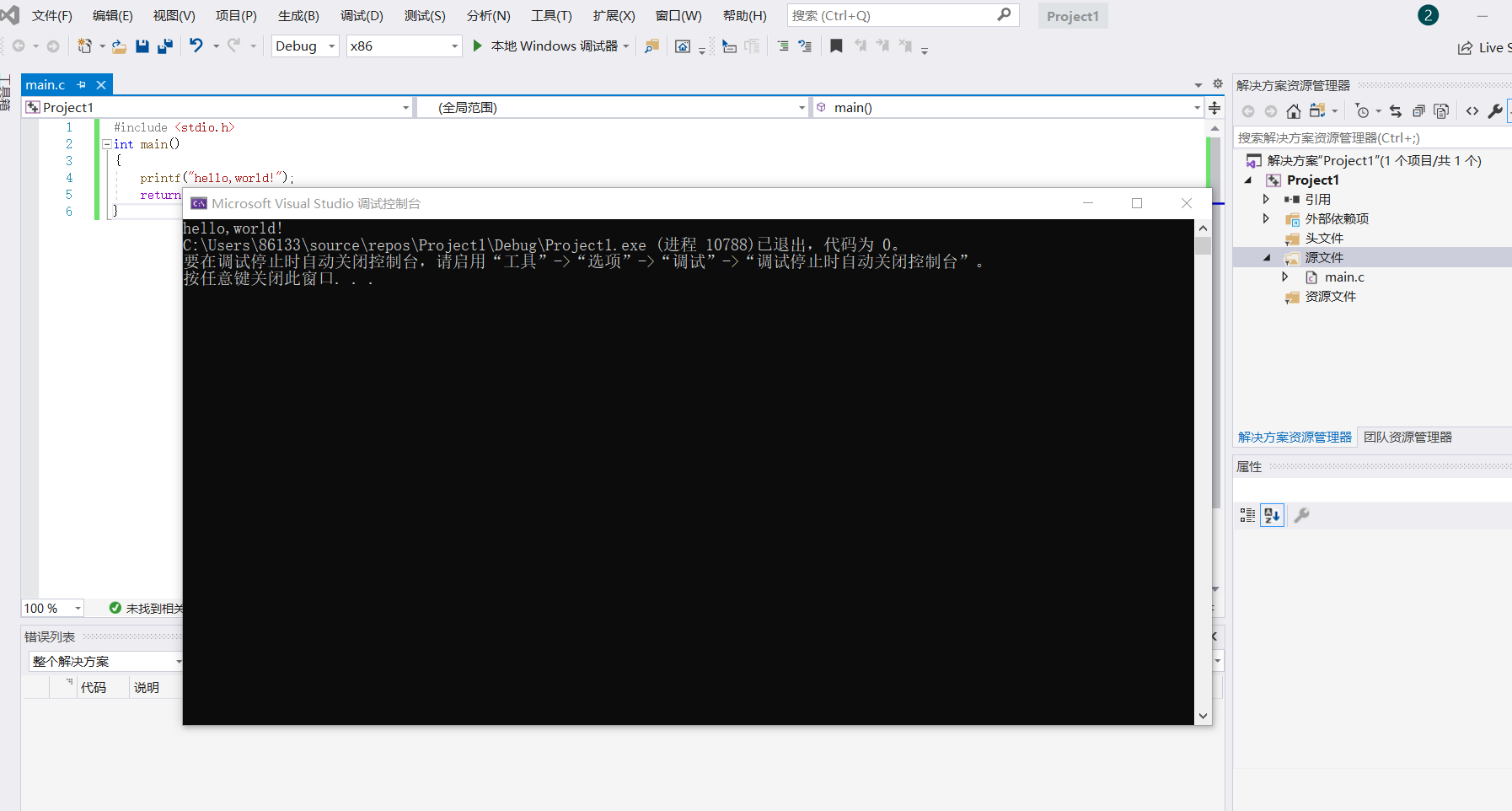Click the editor split-window icon
Viewport: 1512px width, 811px height.
(x=1214, y=107)
